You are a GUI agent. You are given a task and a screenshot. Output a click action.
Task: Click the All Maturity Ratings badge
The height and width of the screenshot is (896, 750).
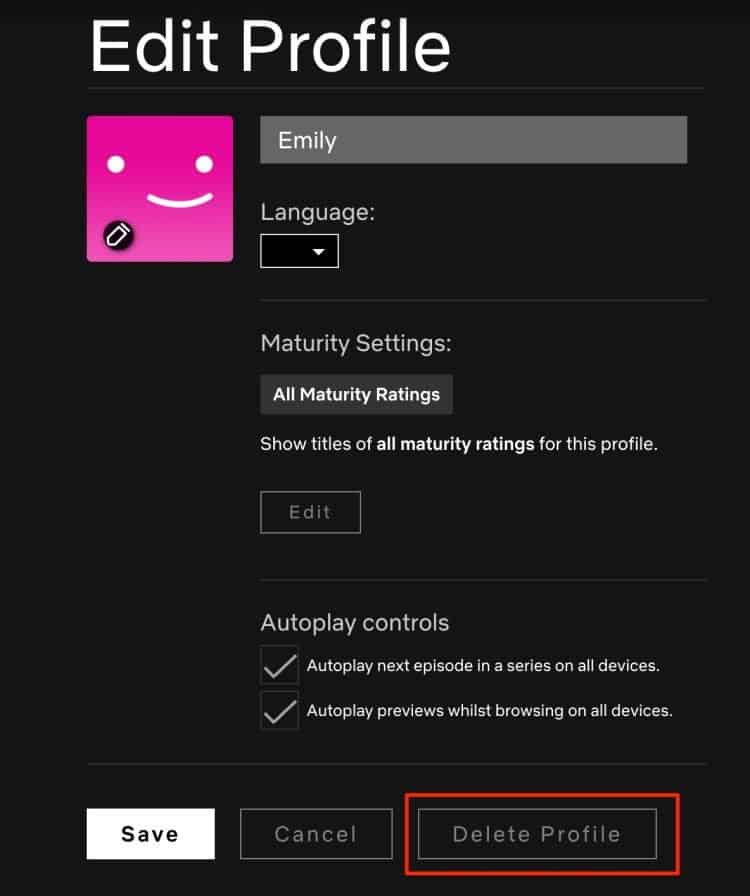[x=356, y=394]
